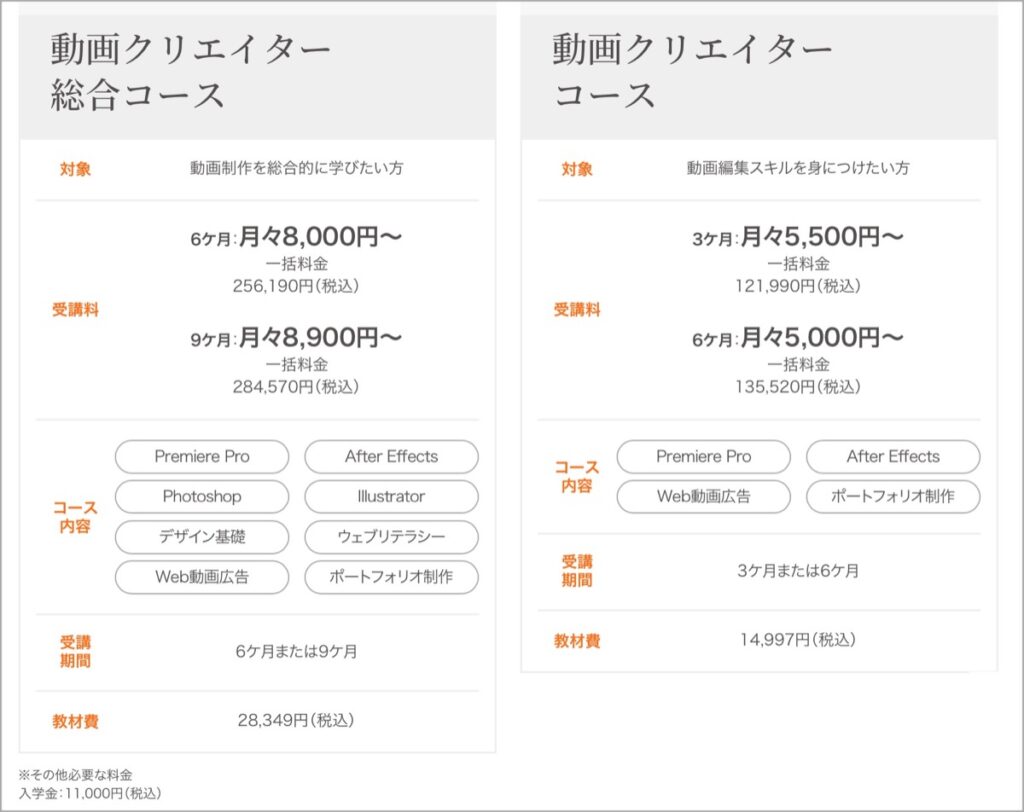Click the 121,990円(税込) lump-sum price
The image size is (1024, 812).
(x=797, y=286)
